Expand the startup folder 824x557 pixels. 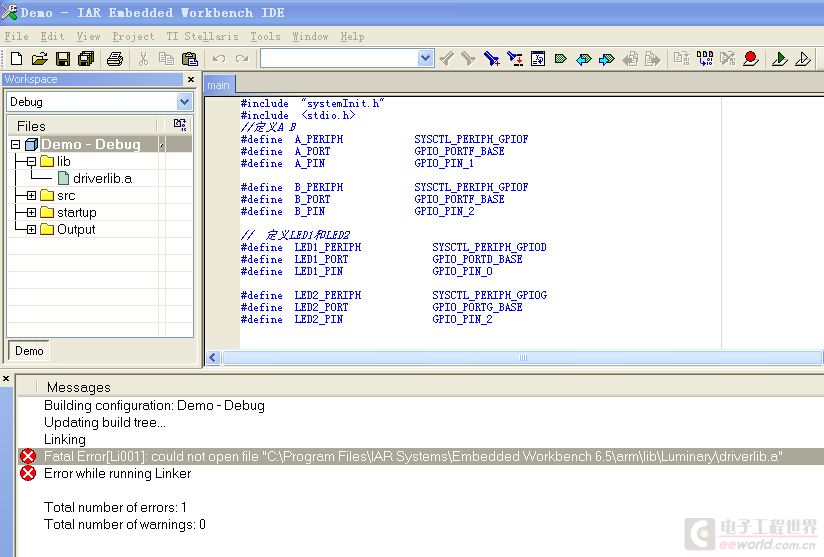click(x=31, y=212)
